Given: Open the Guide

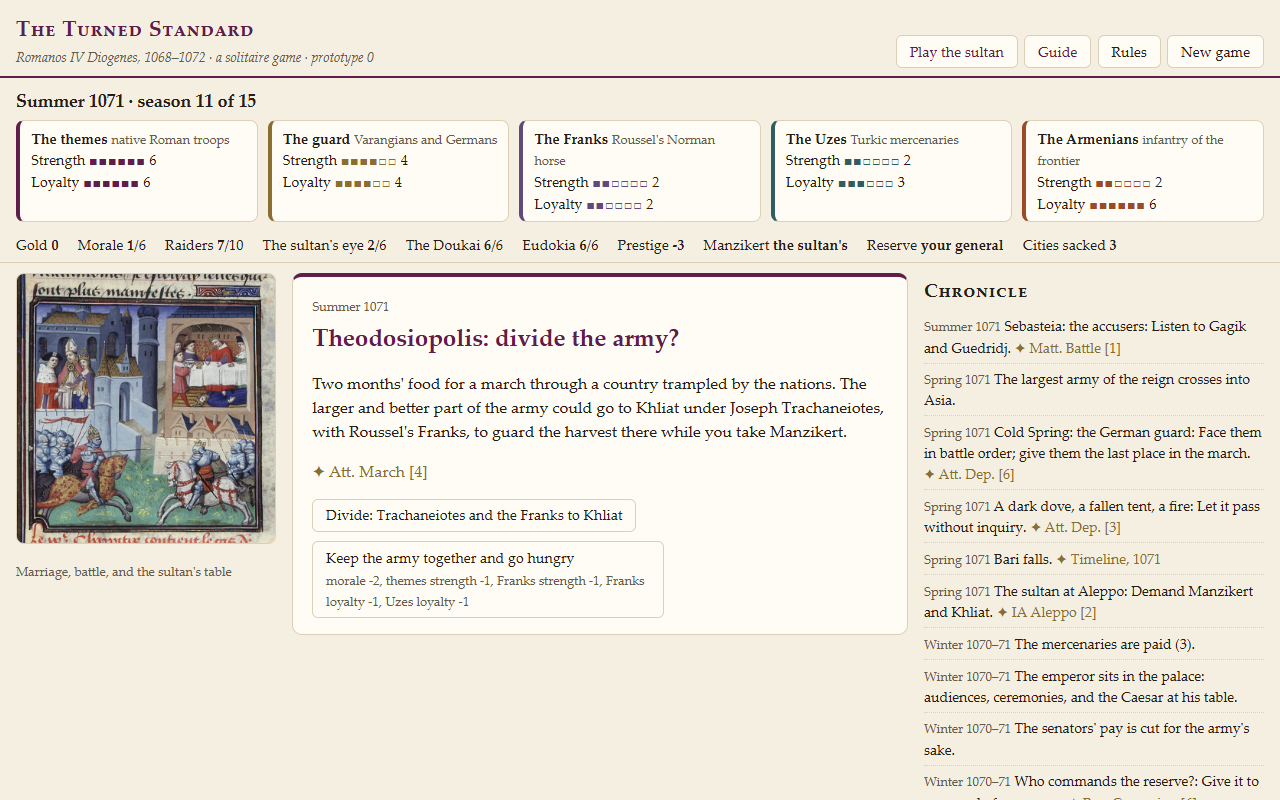Looking at the screenshot, I should pos(1057,52).
